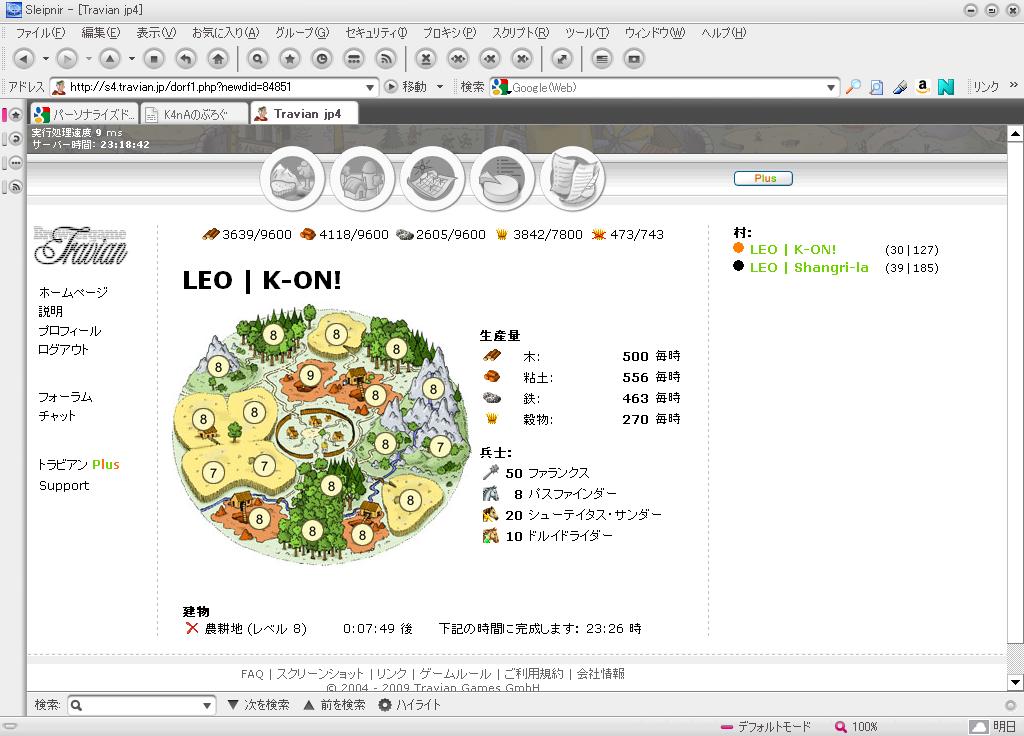Click the blue N search engine icon
The height and width of the screenshot is (736, 1024).
click(x=946, y=87)
